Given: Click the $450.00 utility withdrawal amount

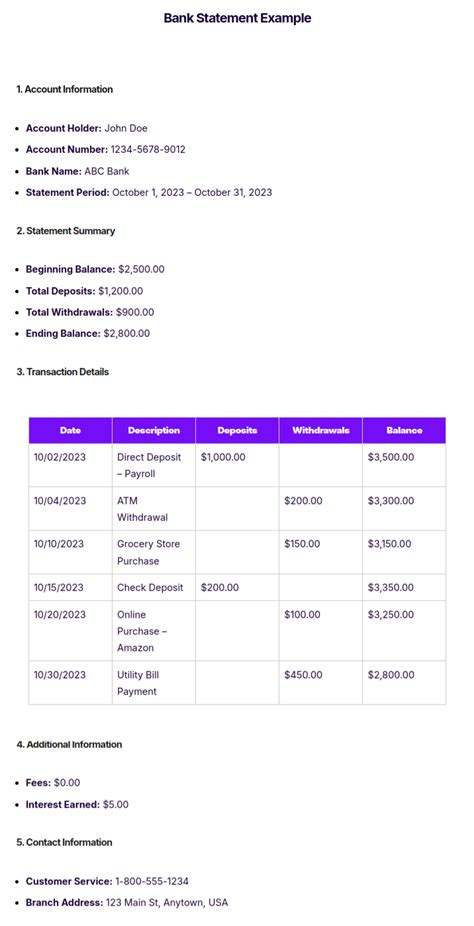Looking at the screenshot, I should (x=303, y=674).
